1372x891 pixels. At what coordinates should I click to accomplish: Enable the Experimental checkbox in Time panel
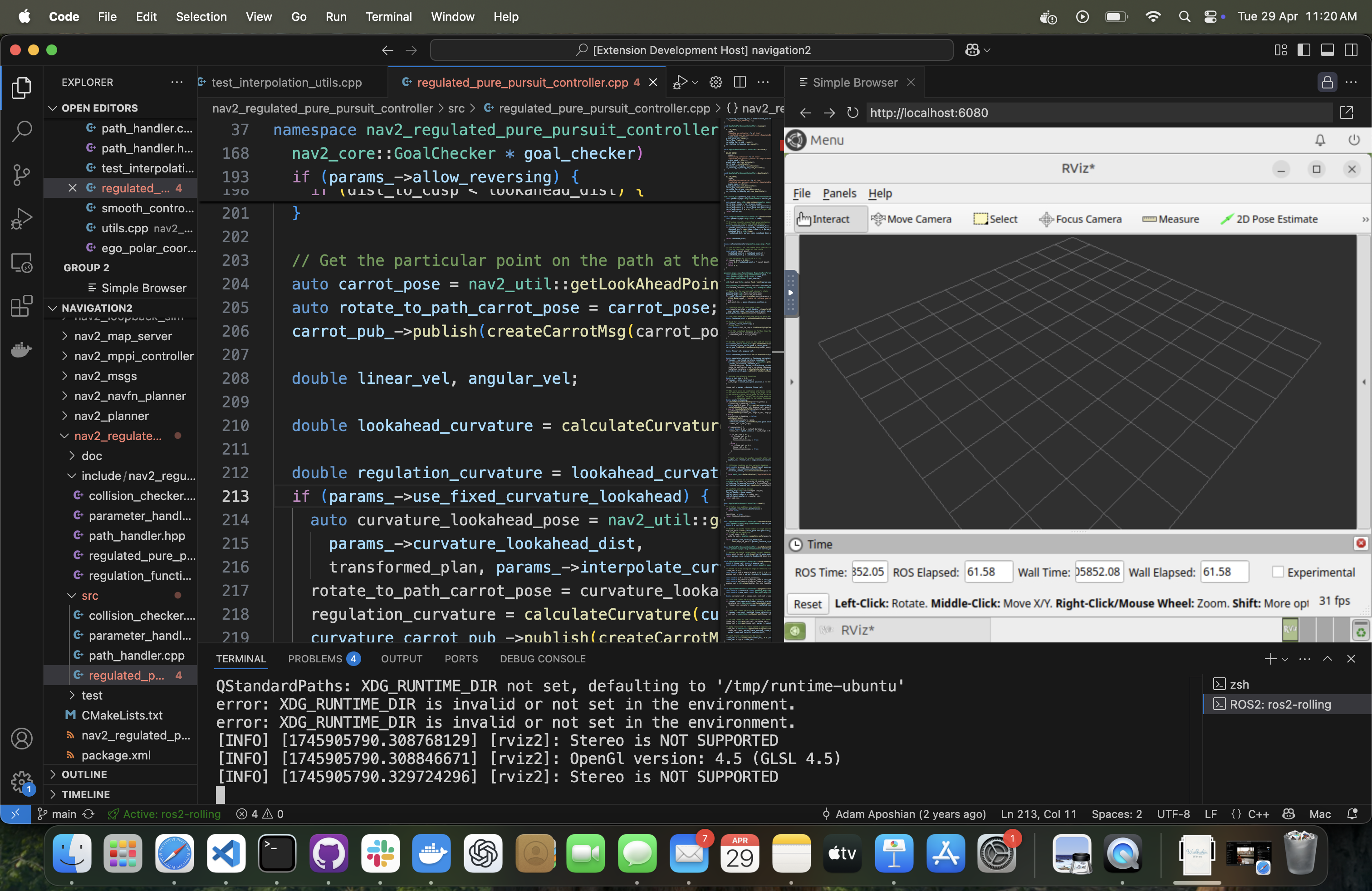(x=1278, y=572)
